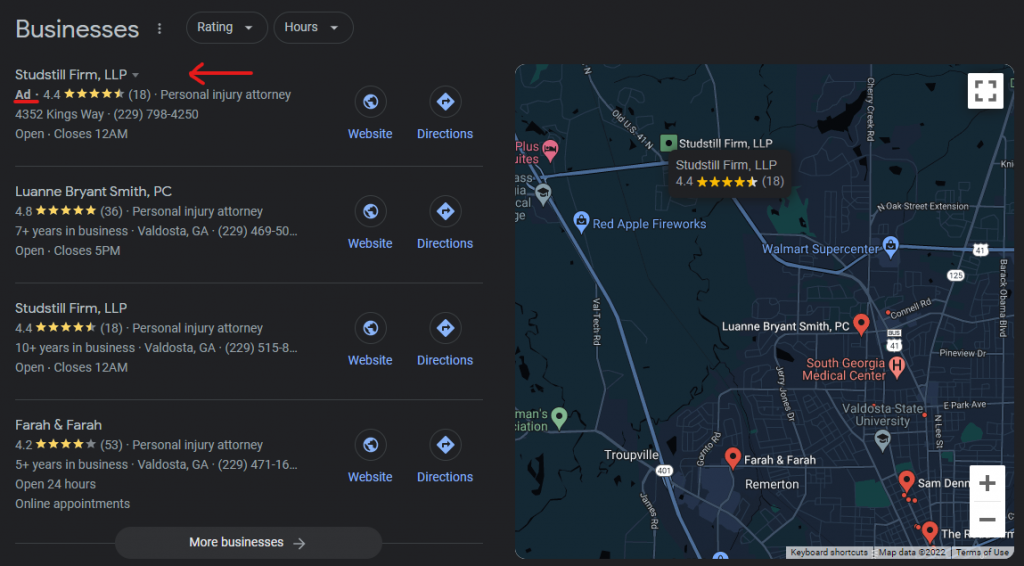Click the Walmart Supercenter shopping pin
The image size is (1024, 566).
pyautogui.click(x=890, y=247)
